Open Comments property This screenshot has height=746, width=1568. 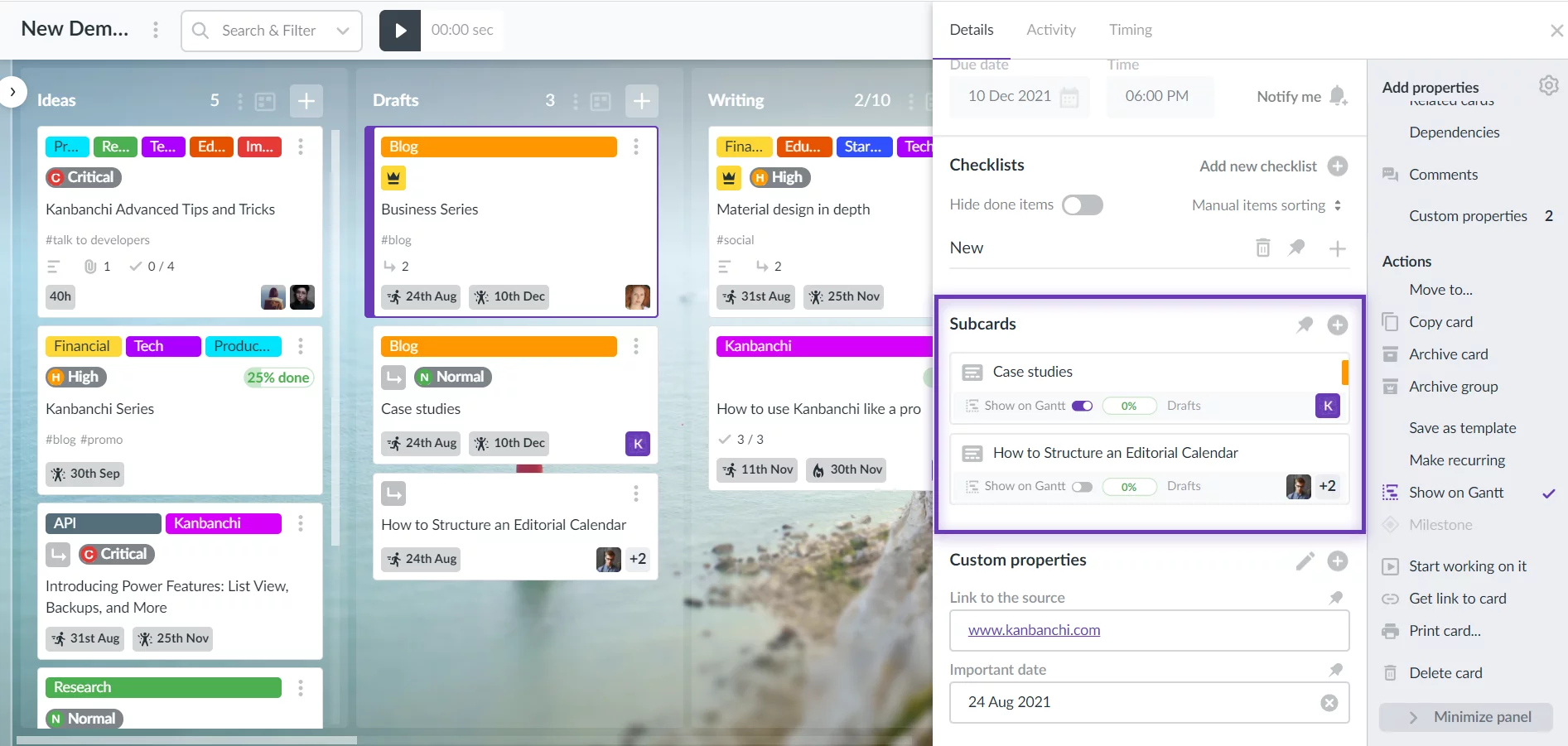click(x=1444, y=175)
